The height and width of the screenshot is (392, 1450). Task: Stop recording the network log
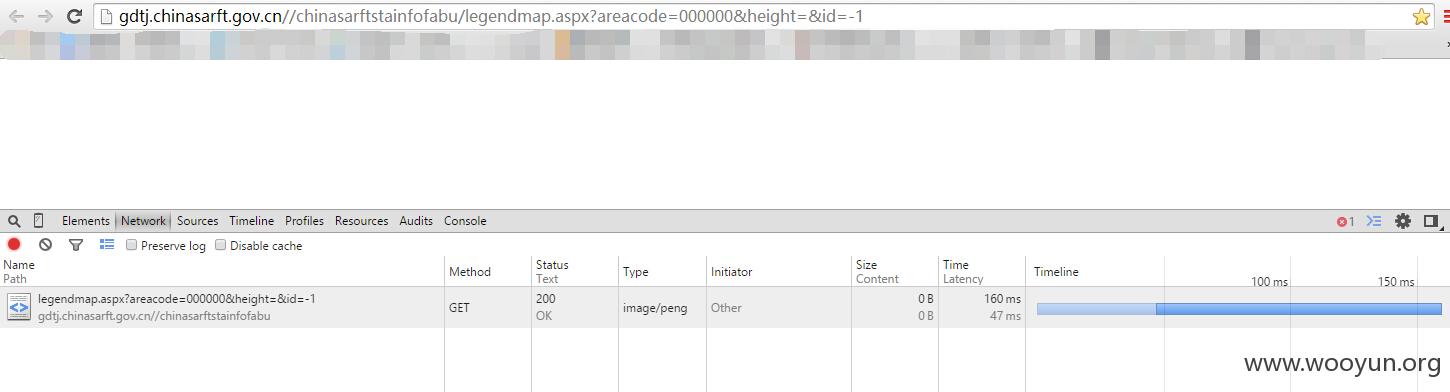[14, 245]
